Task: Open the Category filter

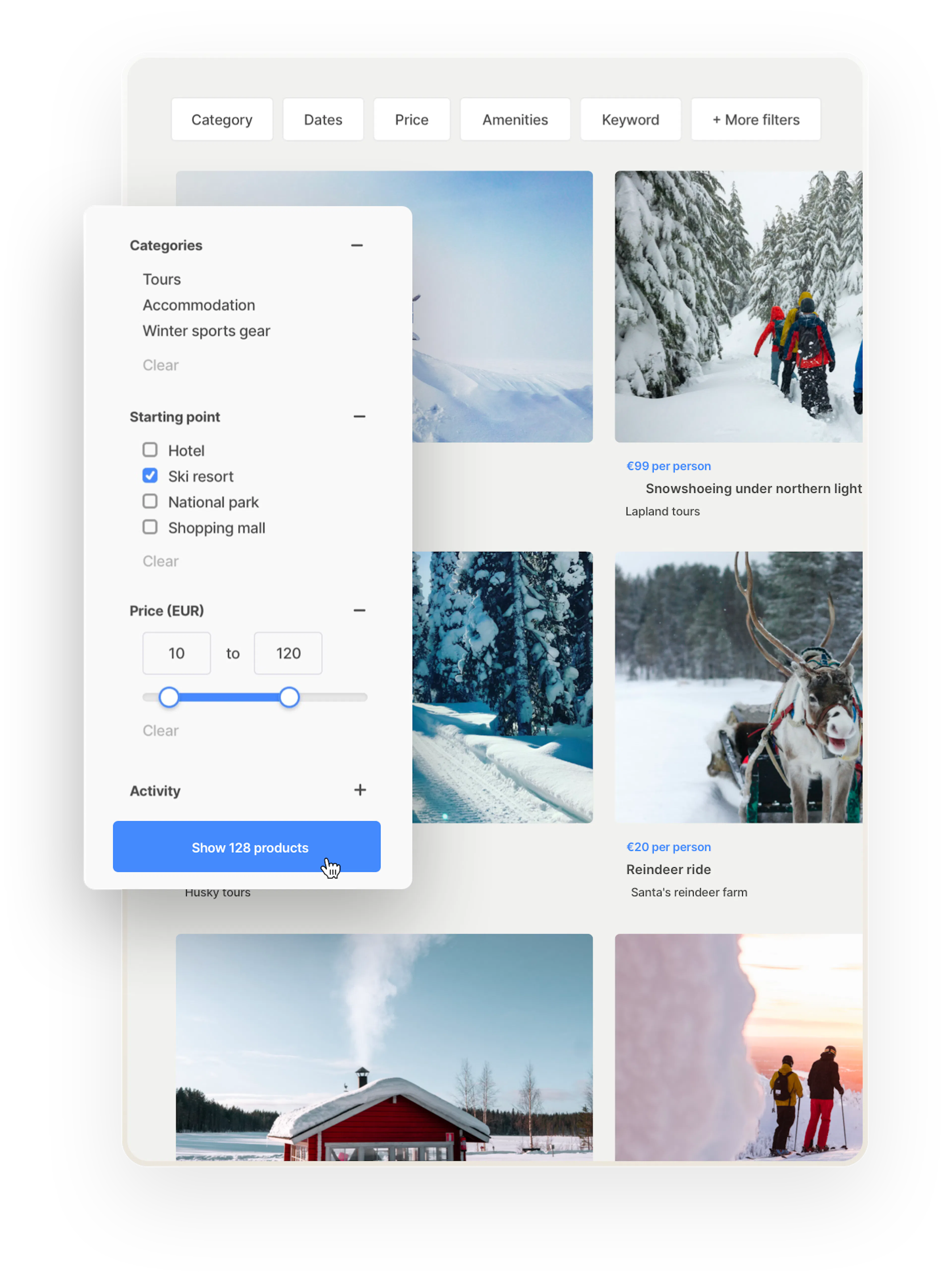Action: pyautogui.click(x=222, y=119)
